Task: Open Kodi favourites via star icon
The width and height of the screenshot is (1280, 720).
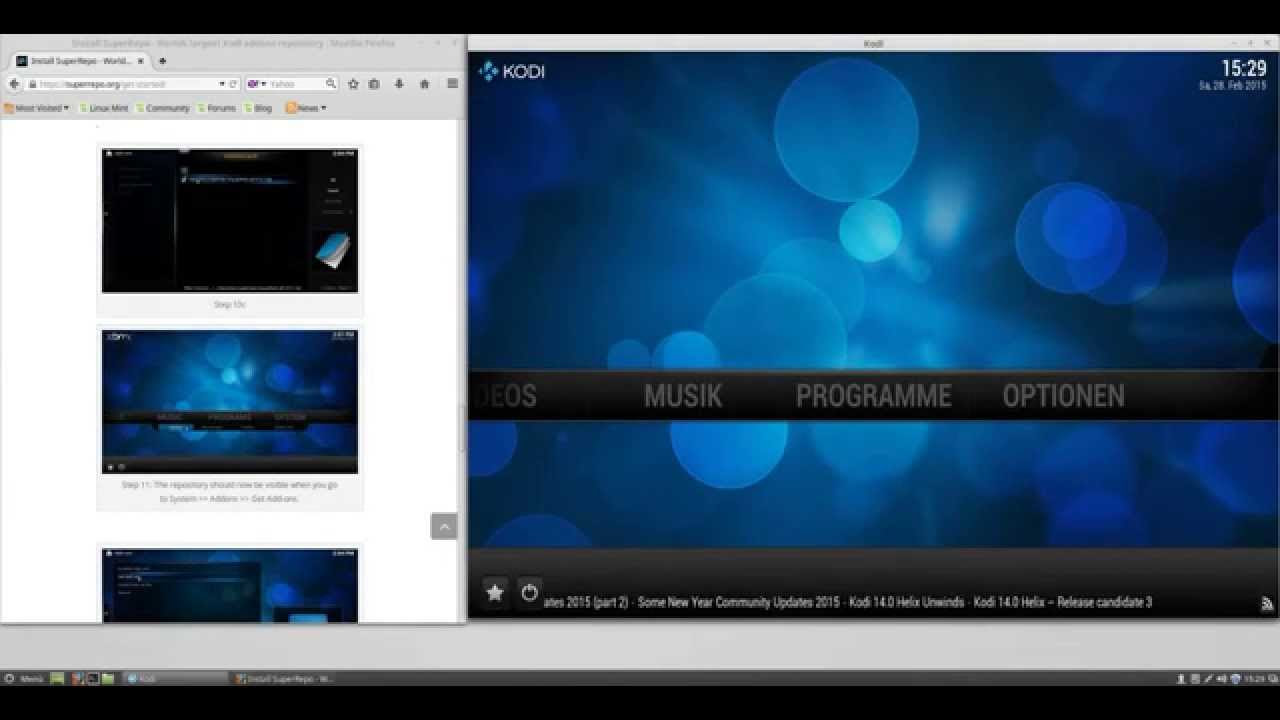Action: (494, 592)
